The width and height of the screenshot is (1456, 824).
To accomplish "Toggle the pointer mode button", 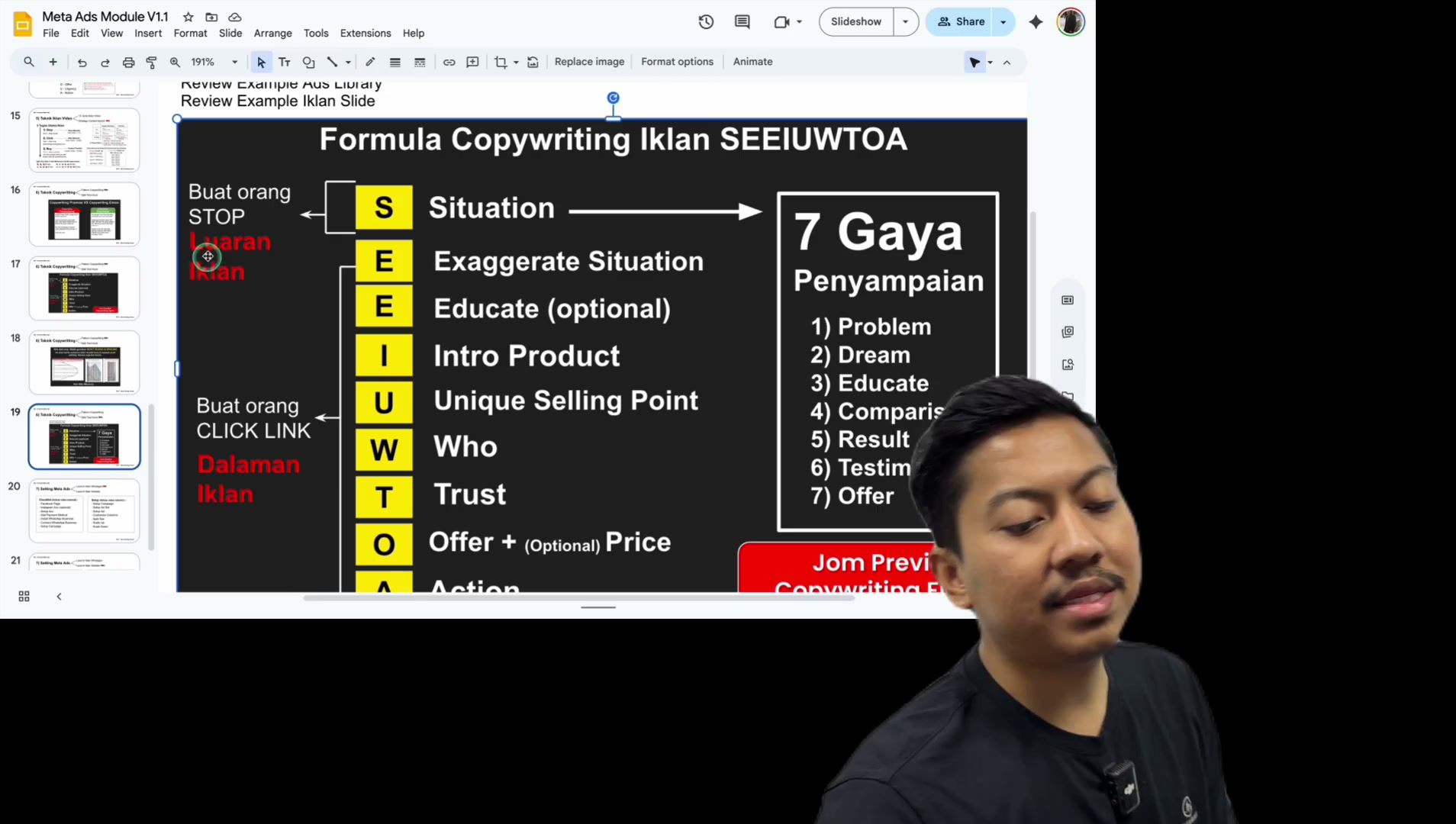I will 974,63.
